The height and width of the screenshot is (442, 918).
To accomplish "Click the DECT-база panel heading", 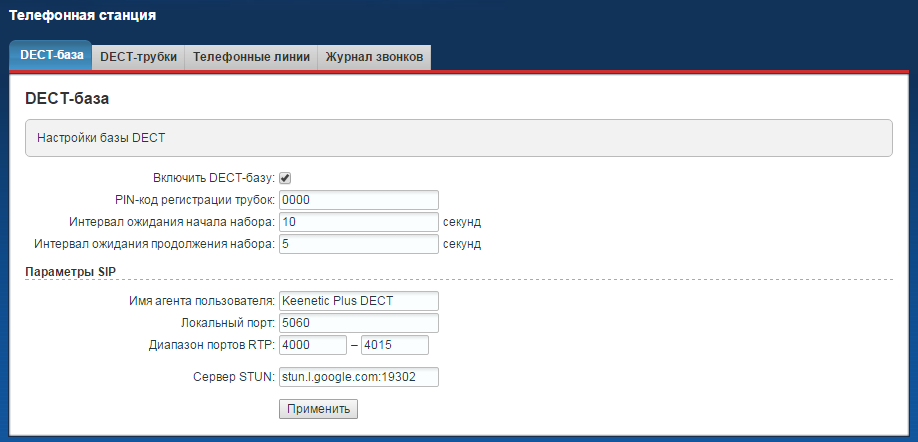I will [x=66, y=100].
